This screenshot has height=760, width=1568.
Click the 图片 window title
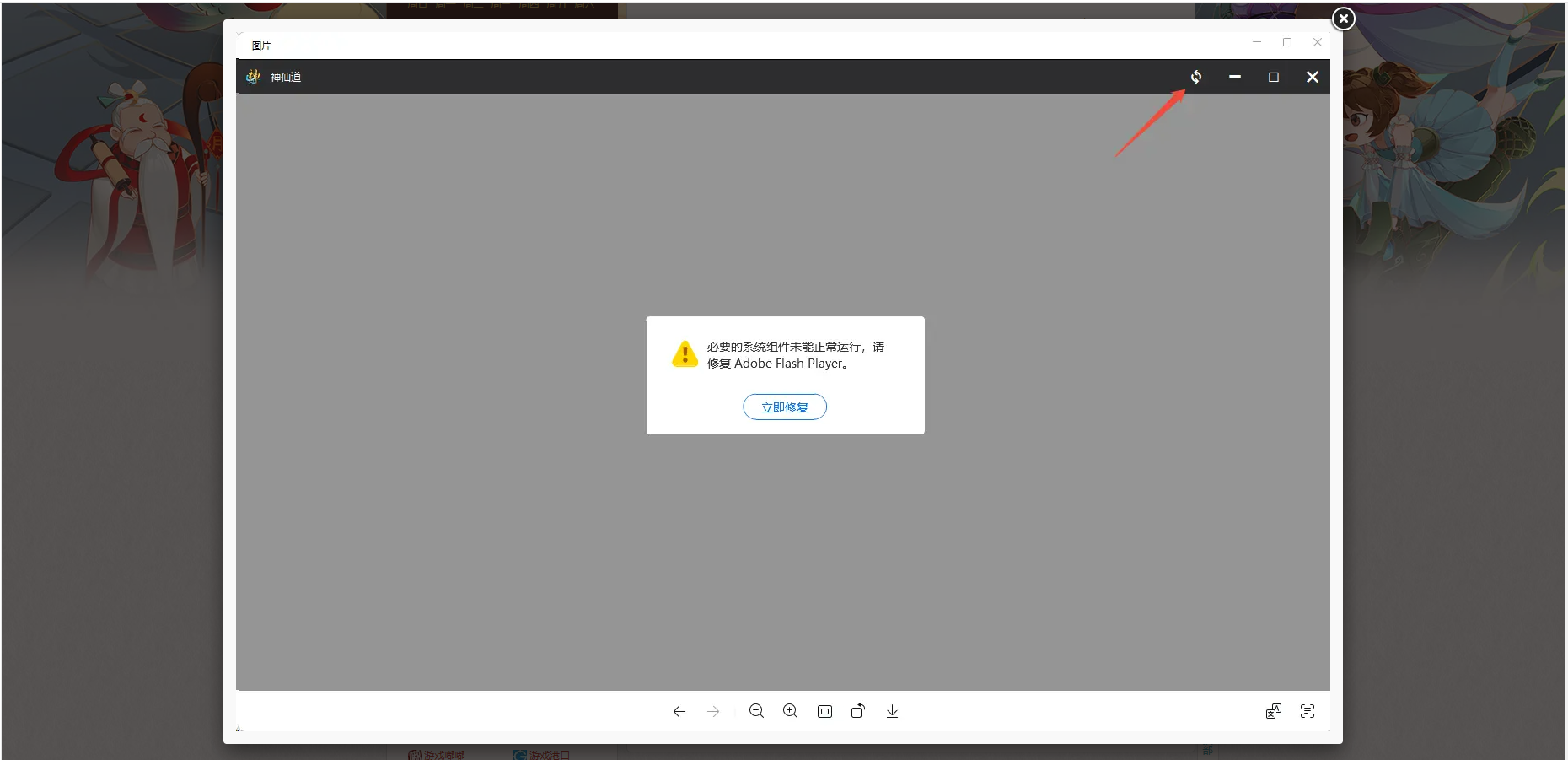[x=261, y=46]
